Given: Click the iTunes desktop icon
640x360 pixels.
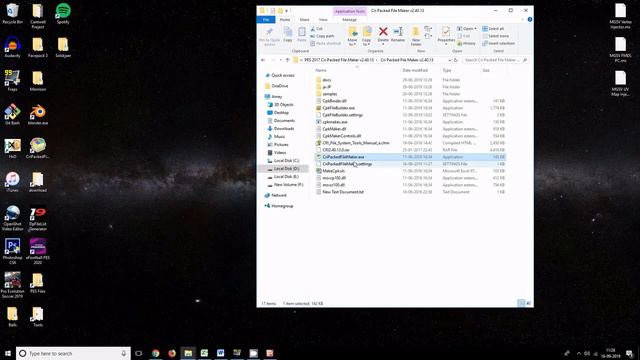Looking at the screenshot, I should tap(12, 182).
